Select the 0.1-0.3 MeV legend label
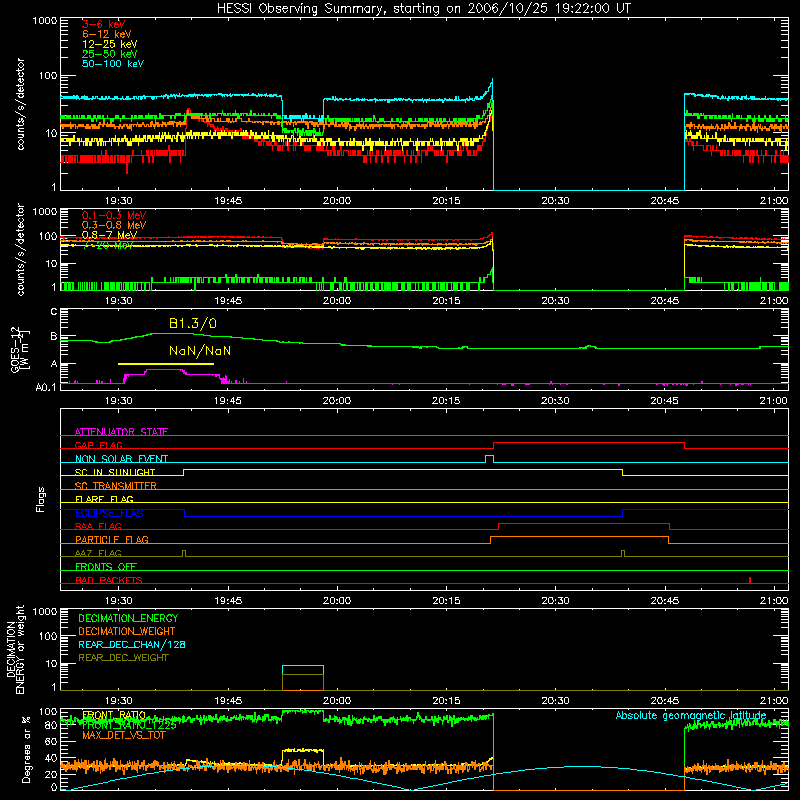 (x=114, y=215)
